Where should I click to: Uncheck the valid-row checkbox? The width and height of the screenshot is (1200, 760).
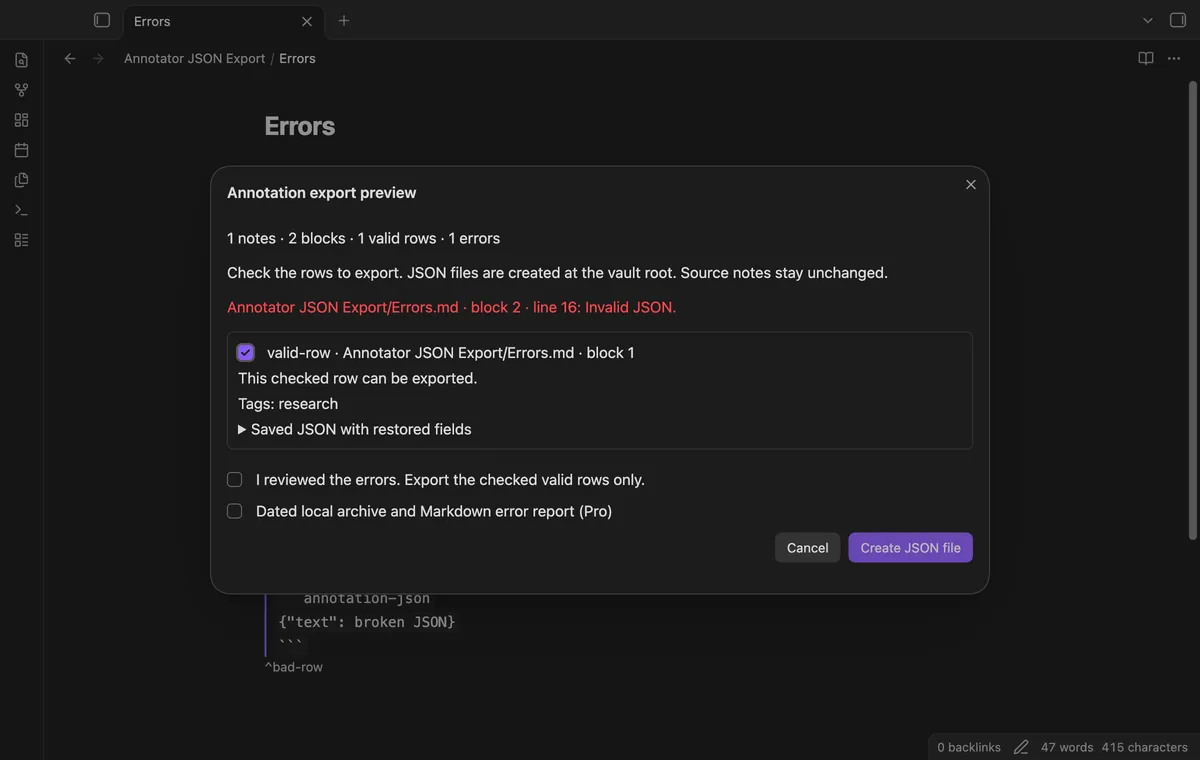pyautogui.click(x=246, y=353)
